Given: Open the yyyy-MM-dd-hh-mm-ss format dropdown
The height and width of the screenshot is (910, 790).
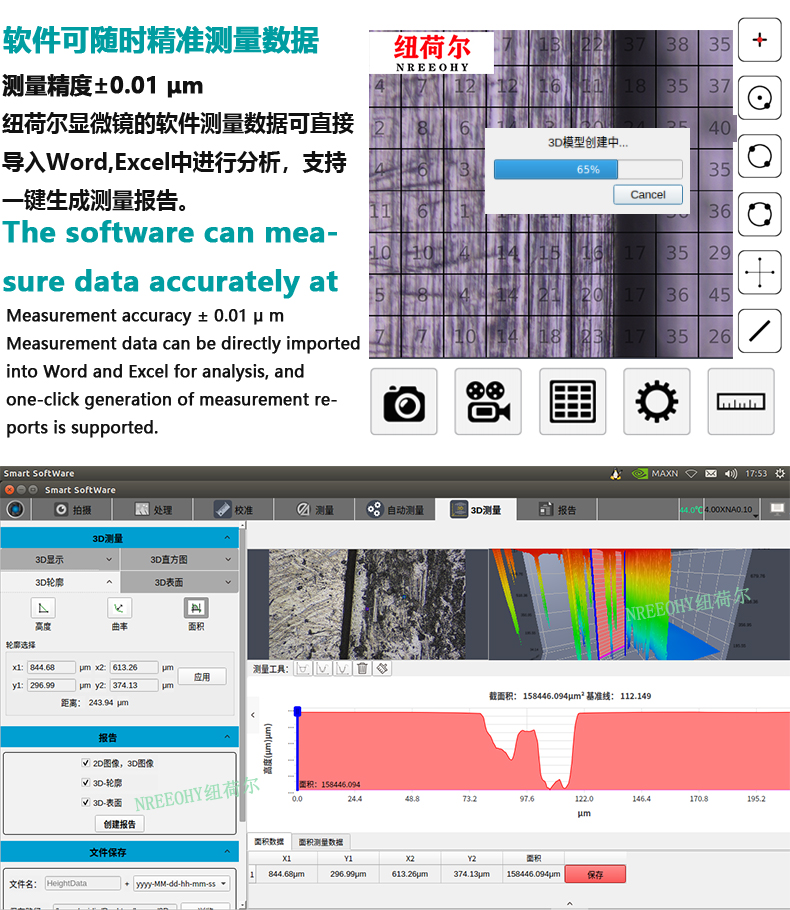Looking at the screenshot, I should pos(182,883).
